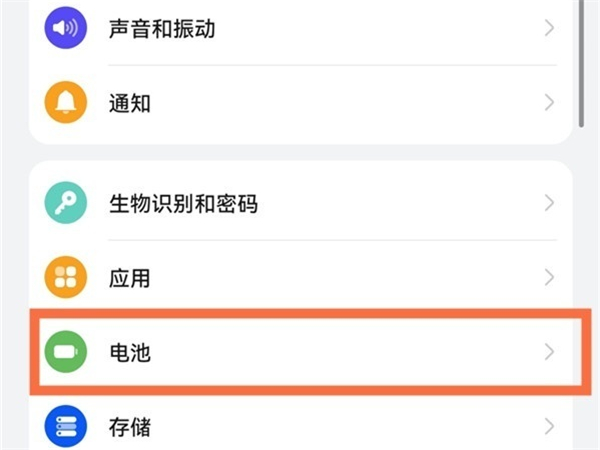Click the chevron arrow beside 存储

pyautogui.click(x=549, y=427)
